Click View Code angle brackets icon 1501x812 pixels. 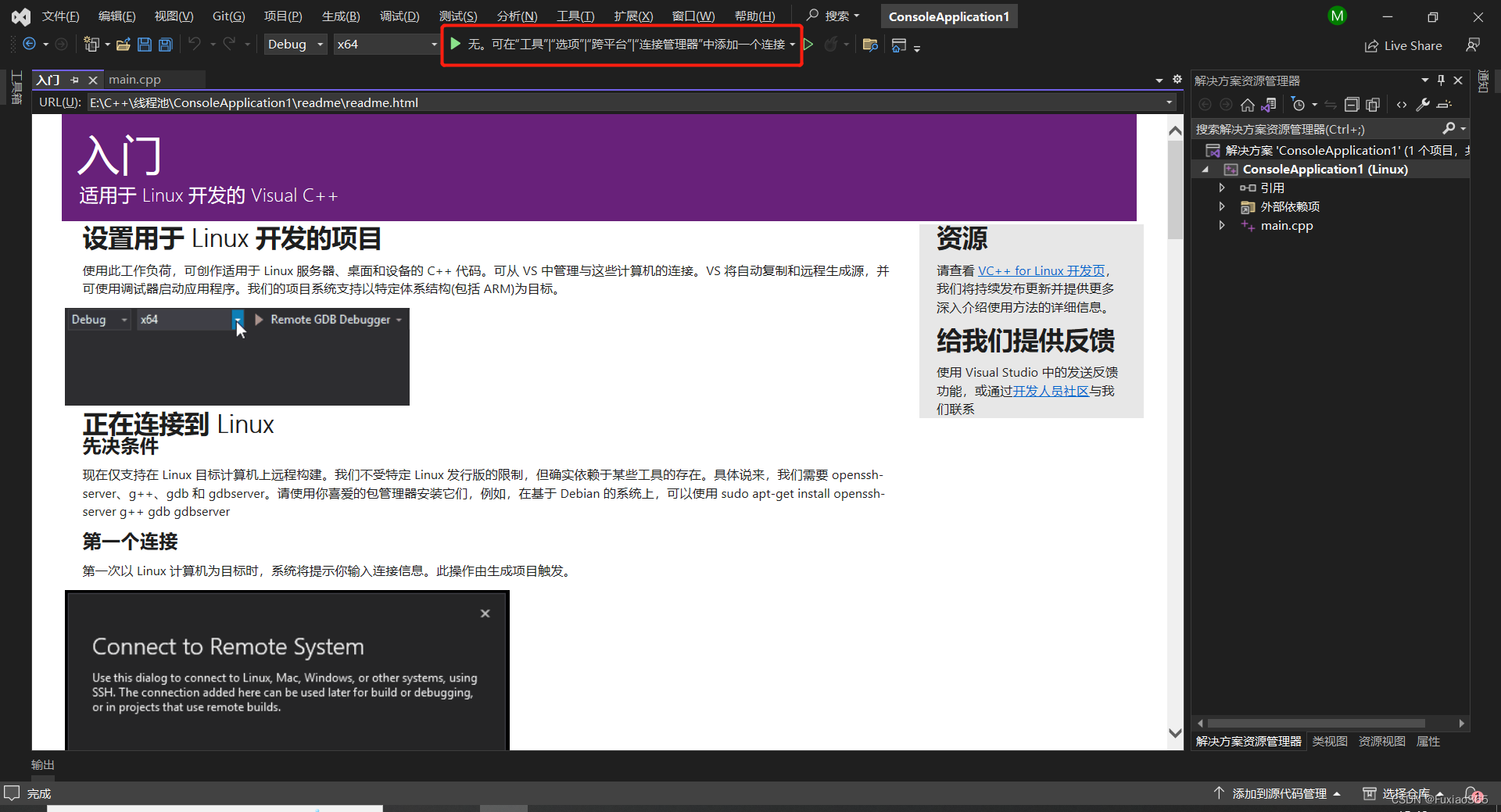(x=1402, y=105)
